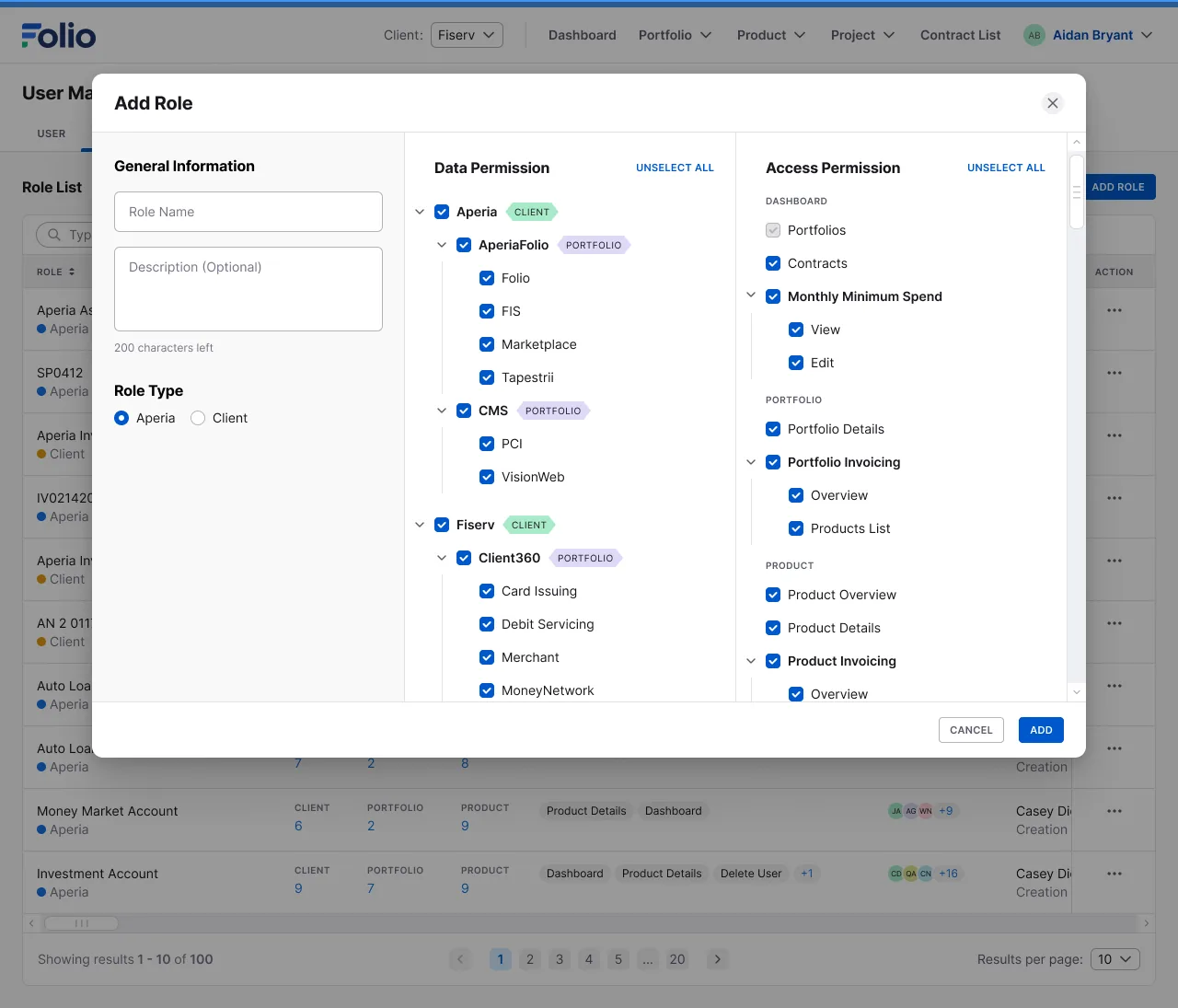Screen dimensions: 1178x1008
Task: Go to results page 3
Action: click(560, 959)
